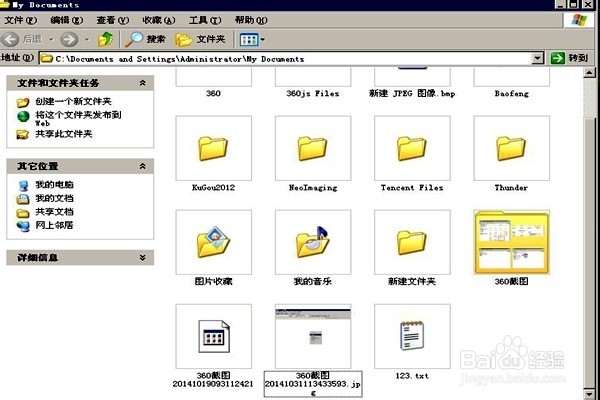Expand the address bar dropdown
This screenshot has height=400, width=600.
pyautogui.click(x=538, y=58)
